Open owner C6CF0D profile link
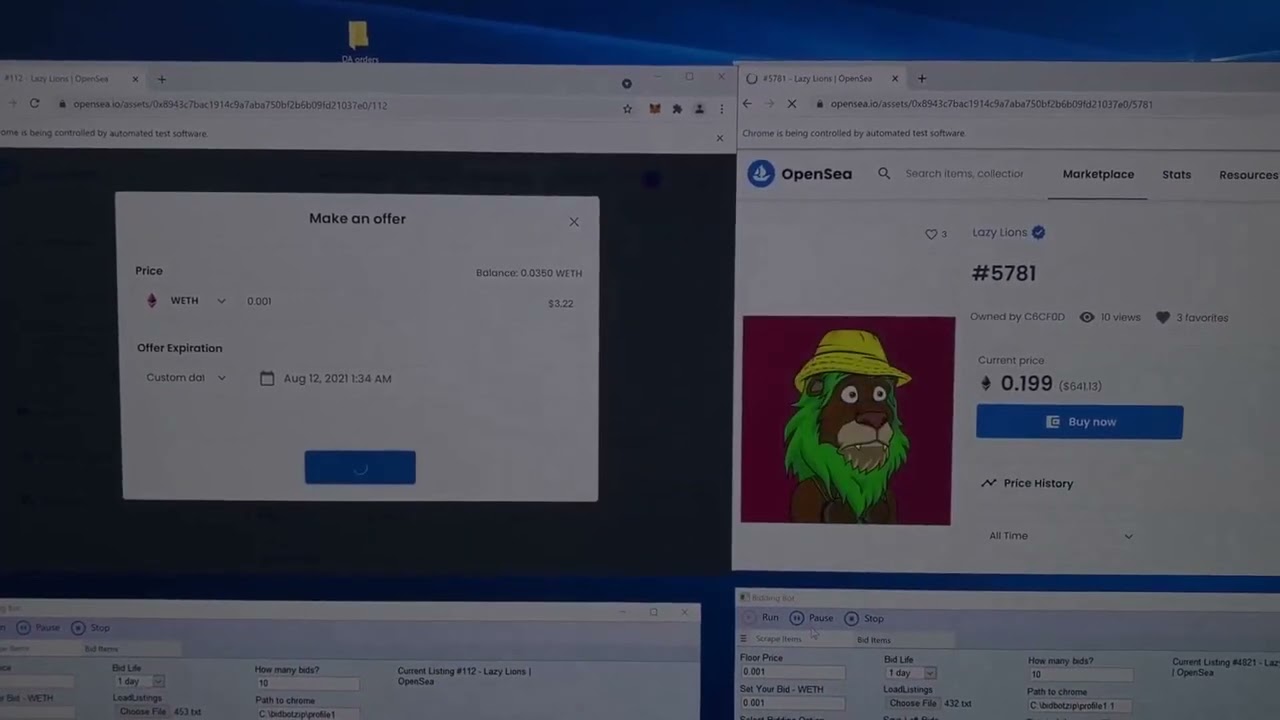The height and width of the screenshot is (720, 1280). tap(1044, 317)
